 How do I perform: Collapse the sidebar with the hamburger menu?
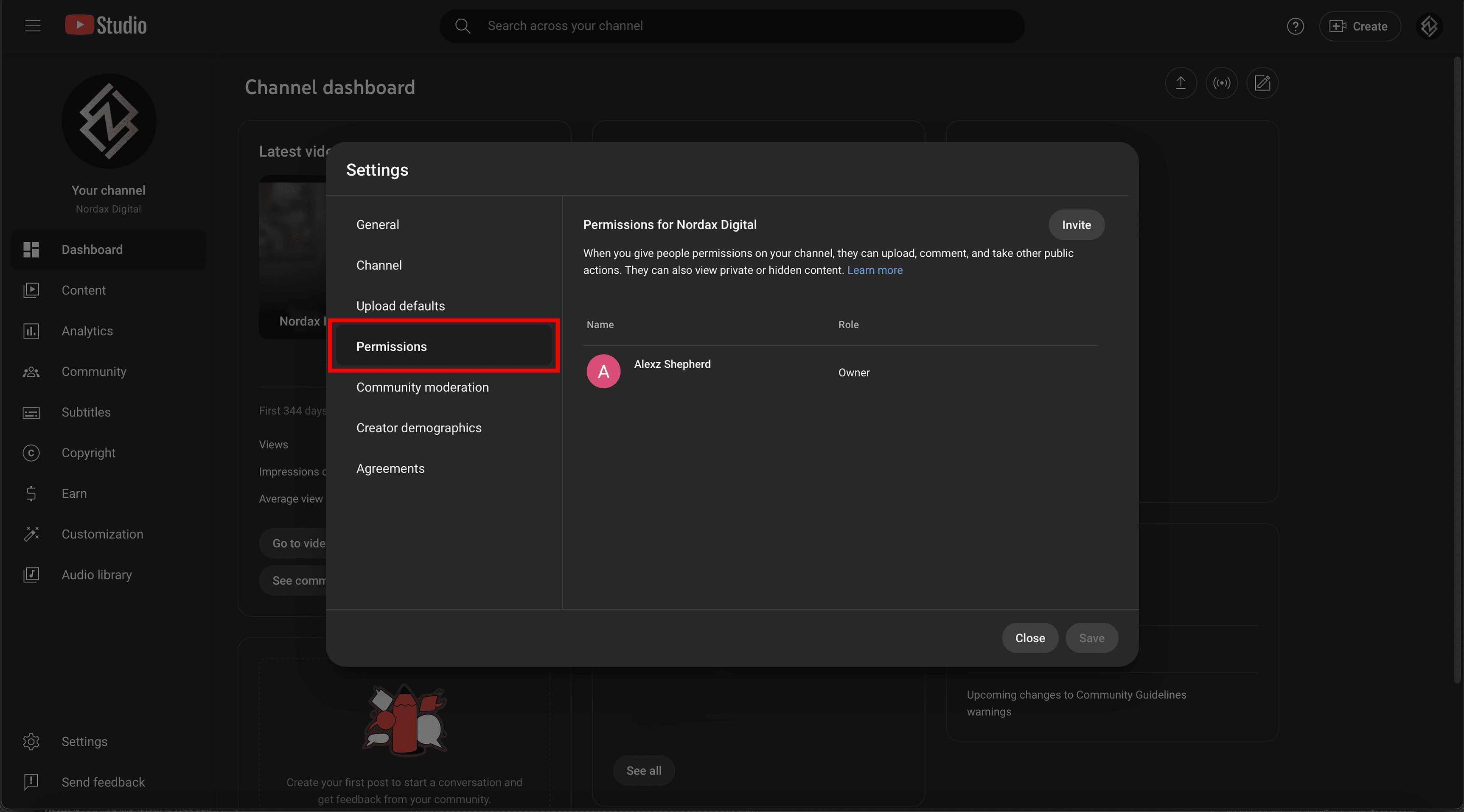coord(32,25)
